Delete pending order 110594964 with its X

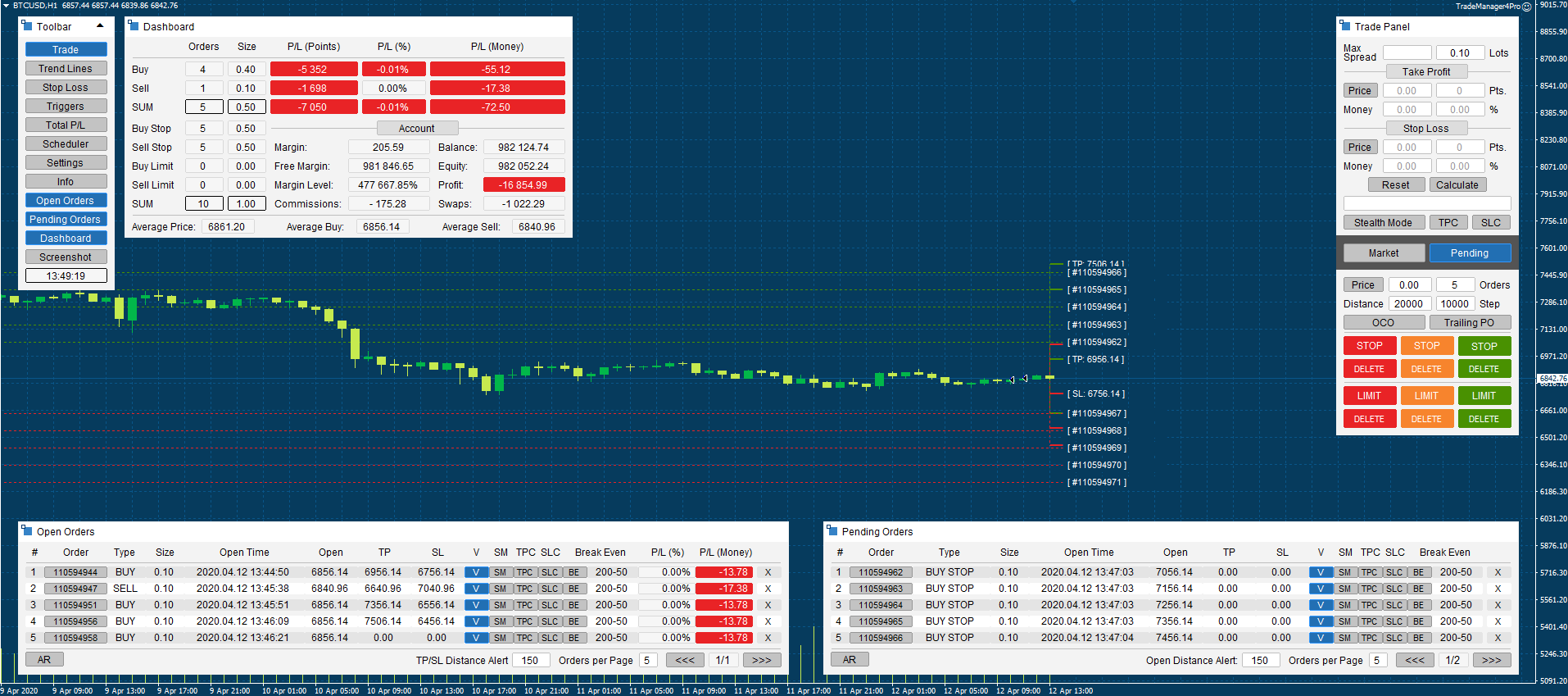point(1498,605)
